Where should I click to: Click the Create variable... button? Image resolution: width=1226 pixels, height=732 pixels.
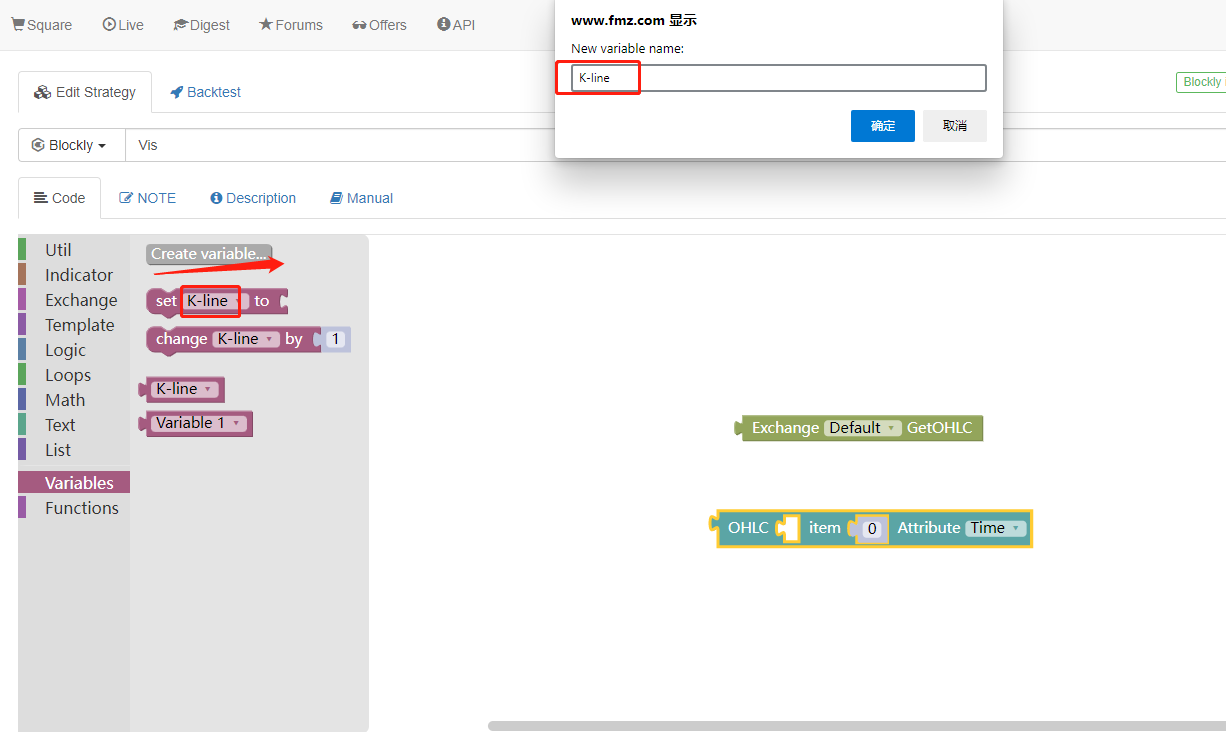(x=209, y=254)
